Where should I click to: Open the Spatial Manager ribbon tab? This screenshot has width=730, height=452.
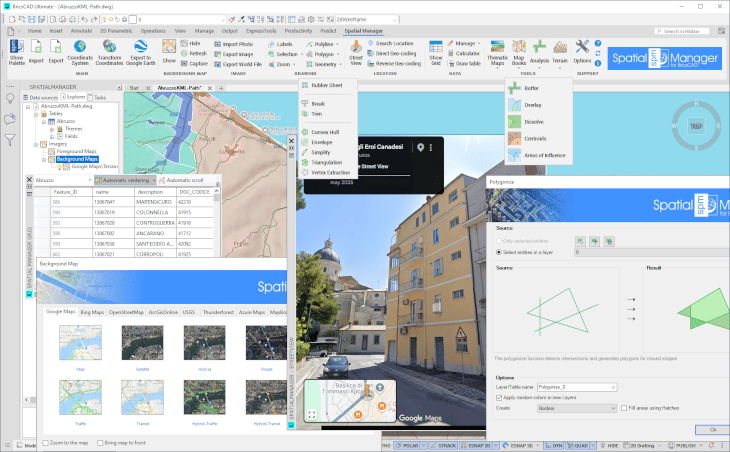[x=363, y=31]
